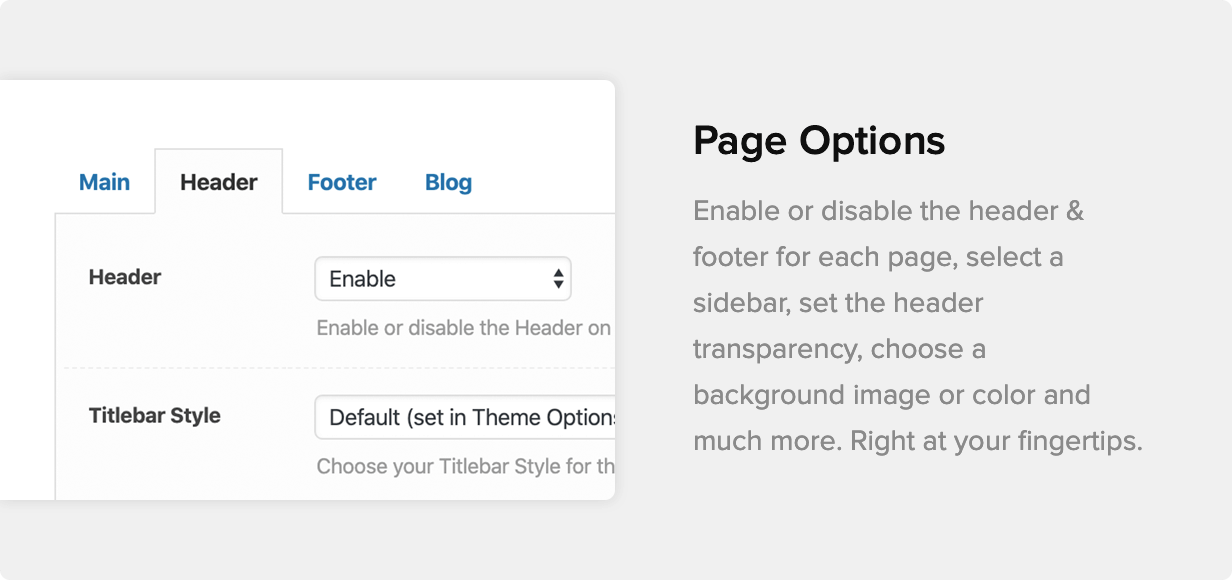Image resolution: width=1232 pixels, height=580 pixels.
Task: Click "Default (set in Theme Options" value text
Action: [x=471, y=417]
